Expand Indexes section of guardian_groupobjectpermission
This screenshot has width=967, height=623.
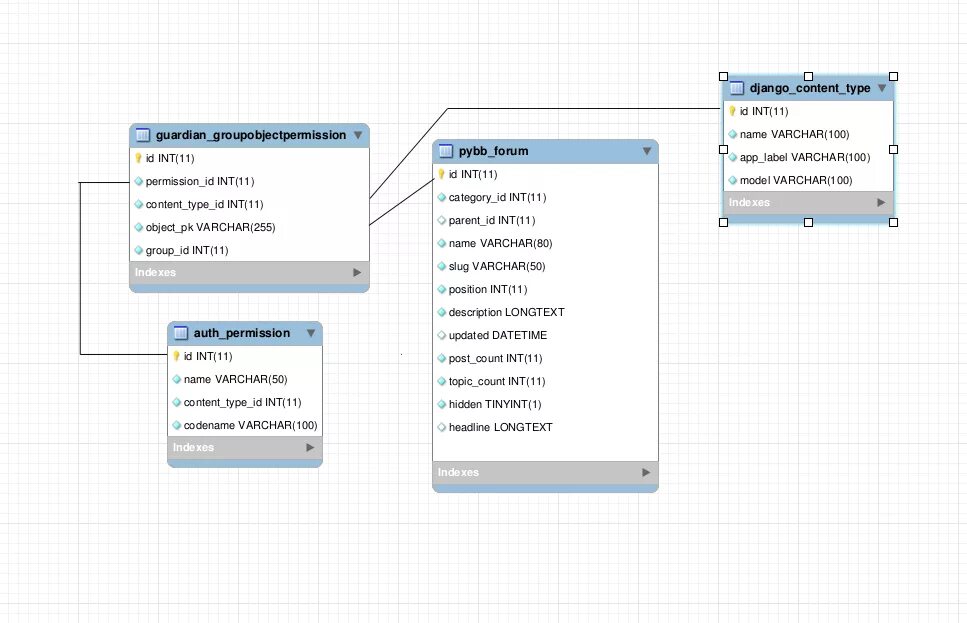[x=357, y=273]
